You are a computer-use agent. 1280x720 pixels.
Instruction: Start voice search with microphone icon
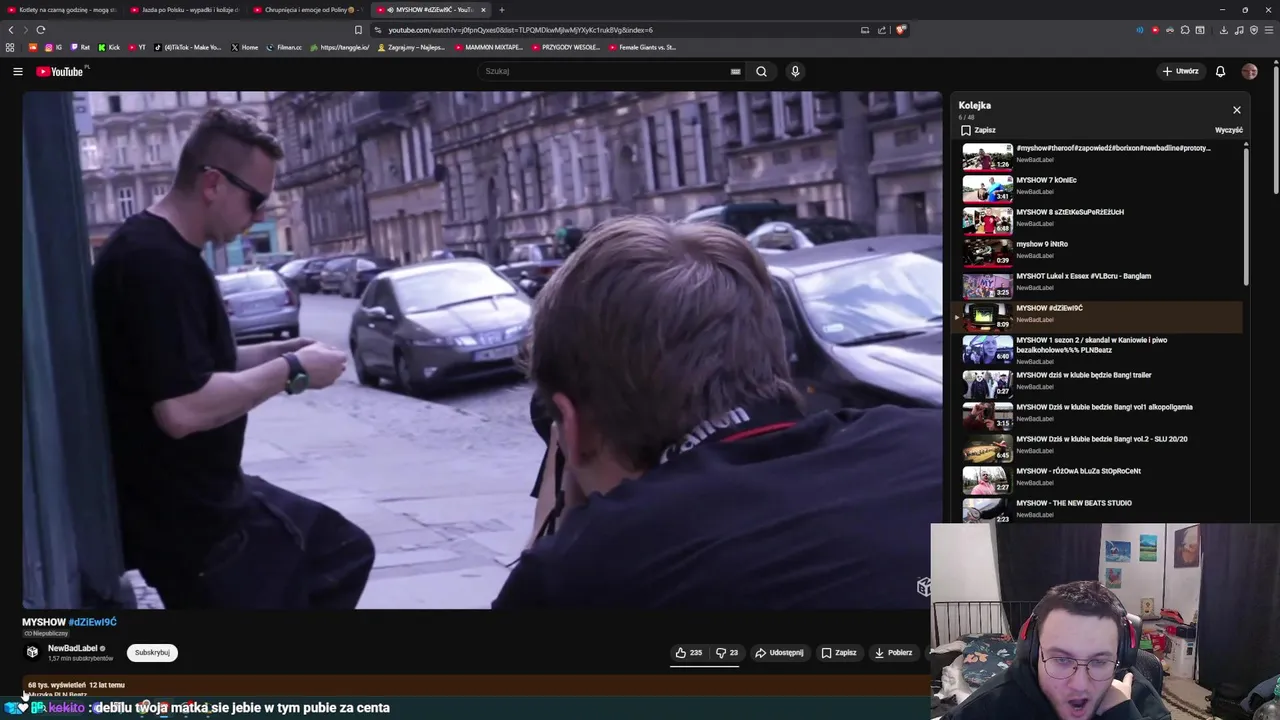coord(795,71)
